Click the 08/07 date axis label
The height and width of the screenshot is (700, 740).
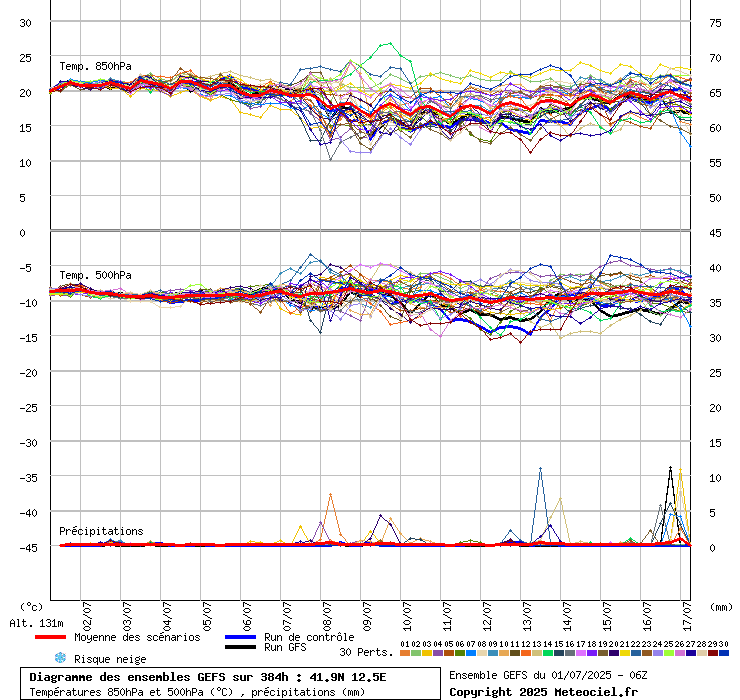tap(327, 616)
